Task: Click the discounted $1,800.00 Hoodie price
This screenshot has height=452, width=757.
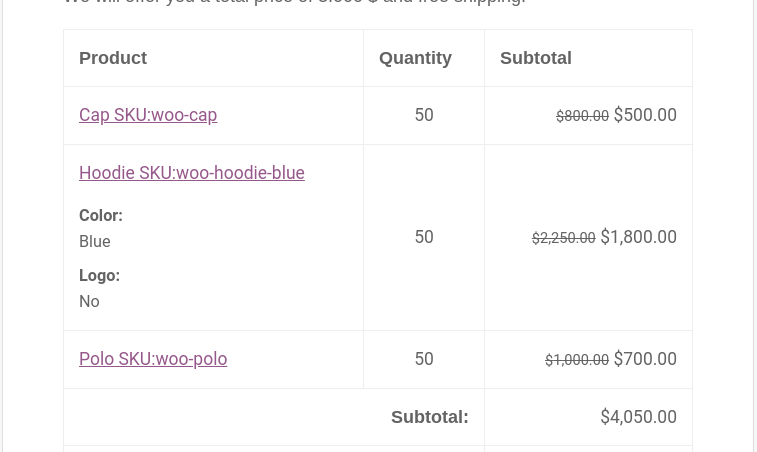Action: pyautogui.click(x=638, y=237)
